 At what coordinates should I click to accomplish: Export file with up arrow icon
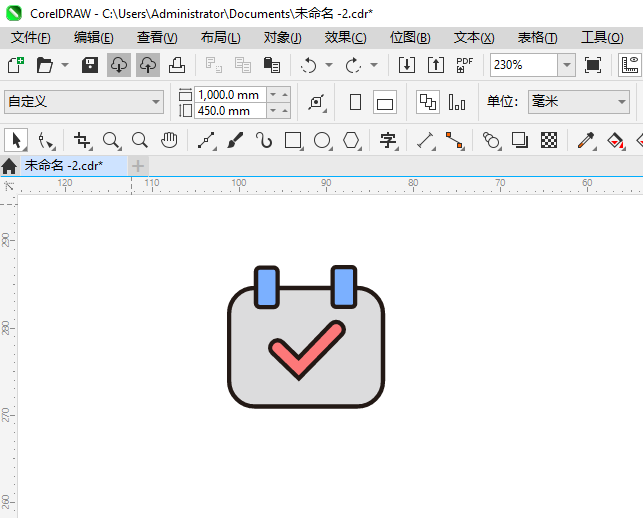click(x=436, y=65)
